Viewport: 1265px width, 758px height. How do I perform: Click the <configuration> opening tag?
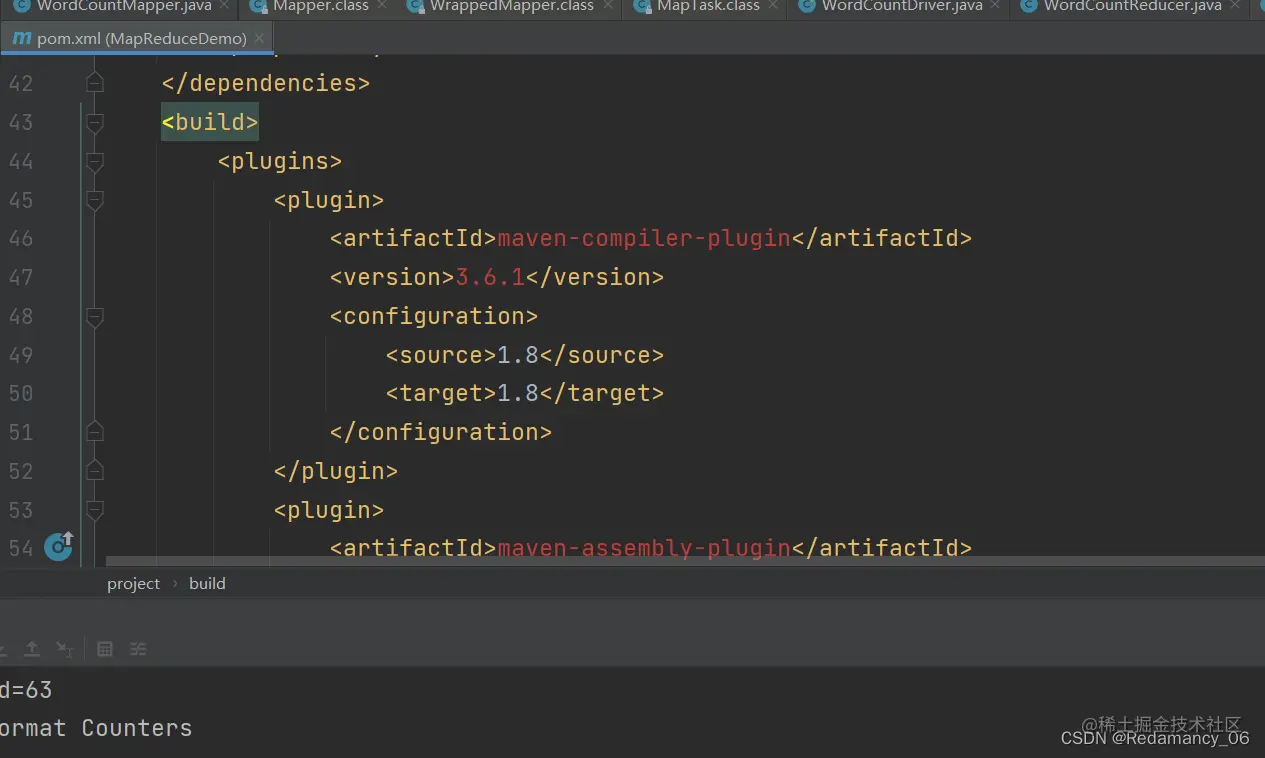click(434, 316)
